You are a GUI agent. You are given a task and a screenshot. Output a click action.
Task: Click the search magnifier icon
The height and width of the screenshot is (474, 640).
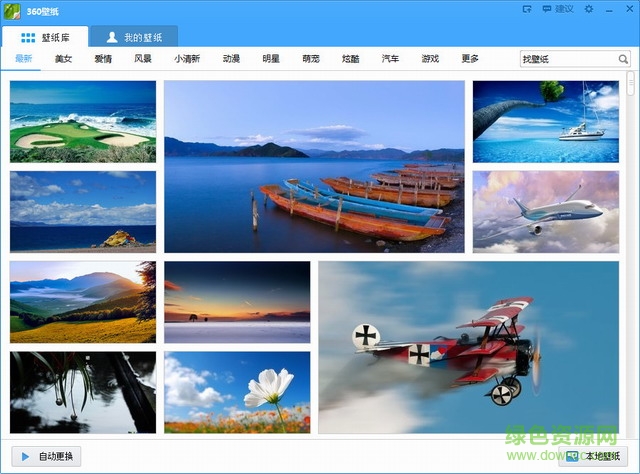coord(623,60)
